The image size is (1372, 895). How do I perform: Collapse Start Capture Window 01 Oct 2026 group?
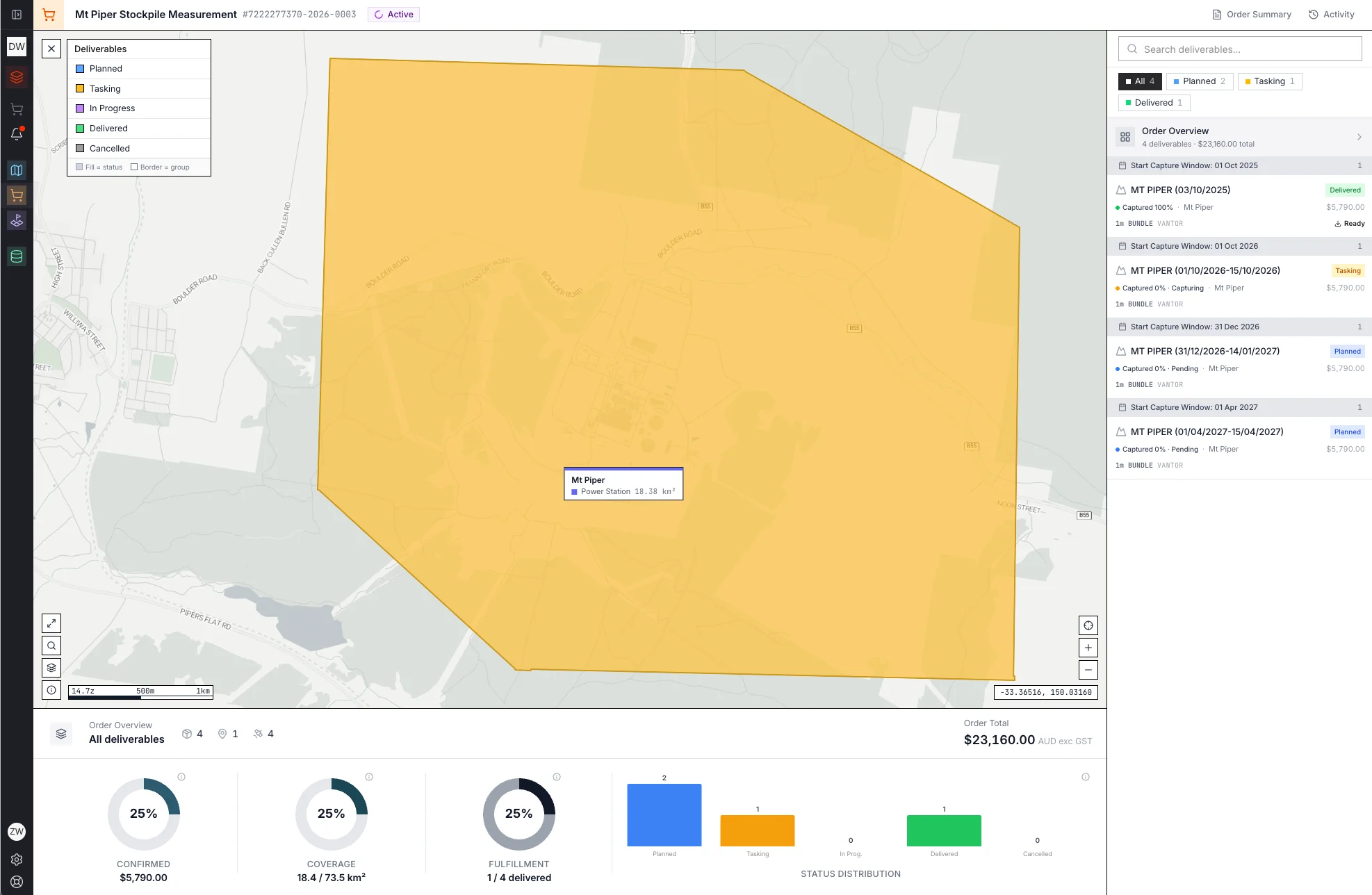point(1239,246)
